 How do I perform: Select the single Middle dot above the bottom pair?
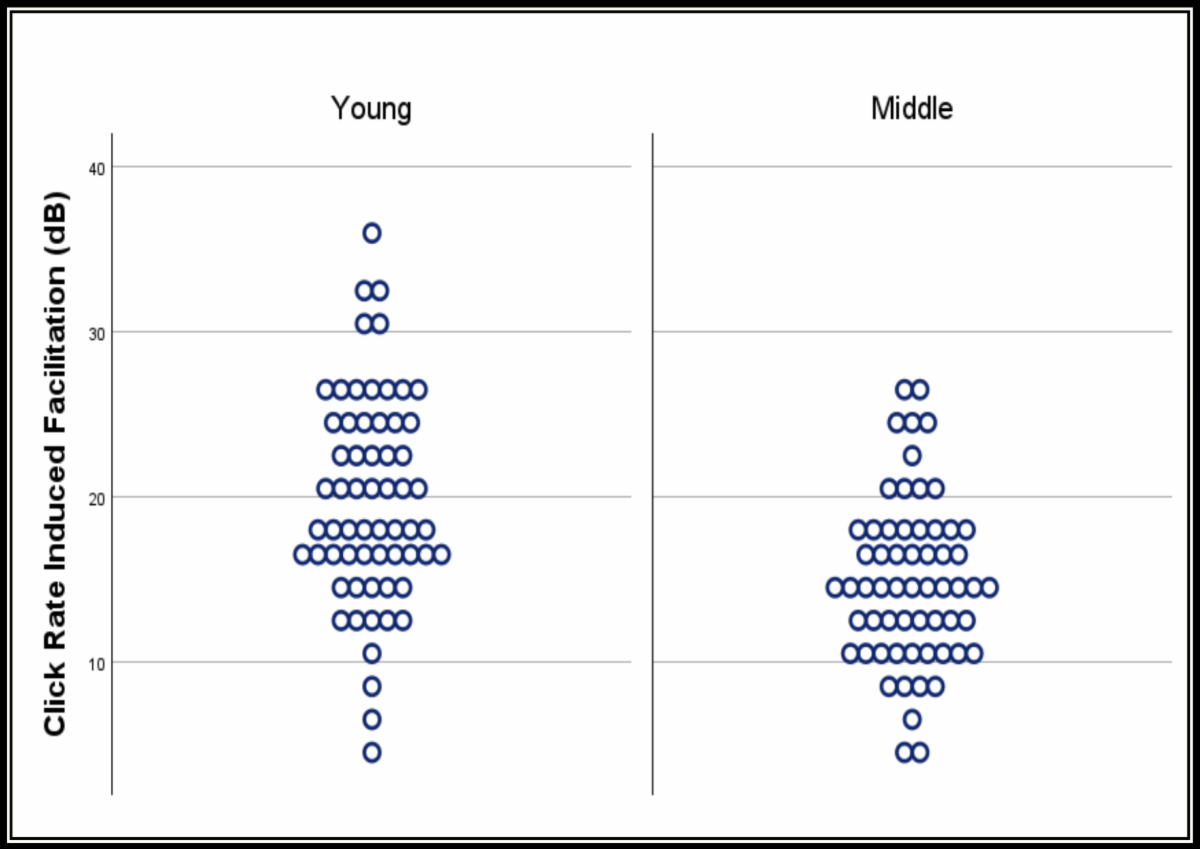[912, 719]
